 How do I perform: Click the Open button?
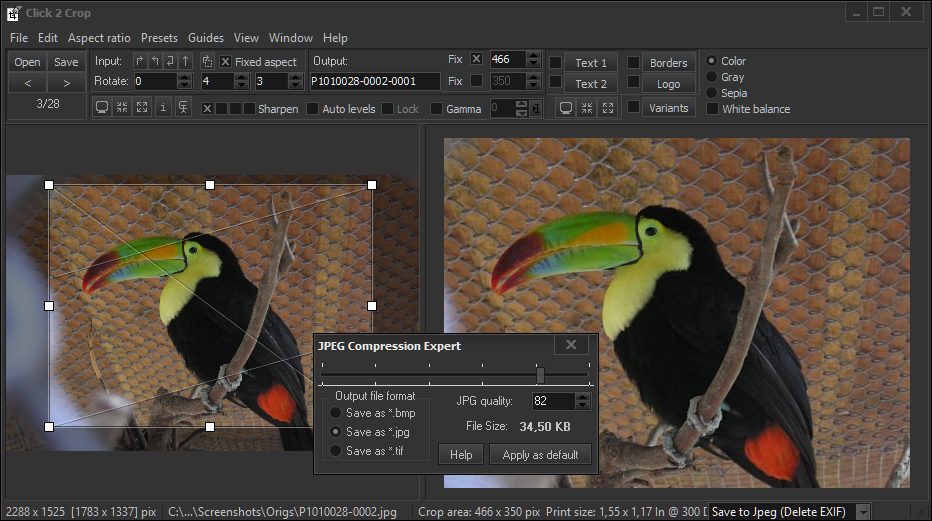[x=27, y=62]
